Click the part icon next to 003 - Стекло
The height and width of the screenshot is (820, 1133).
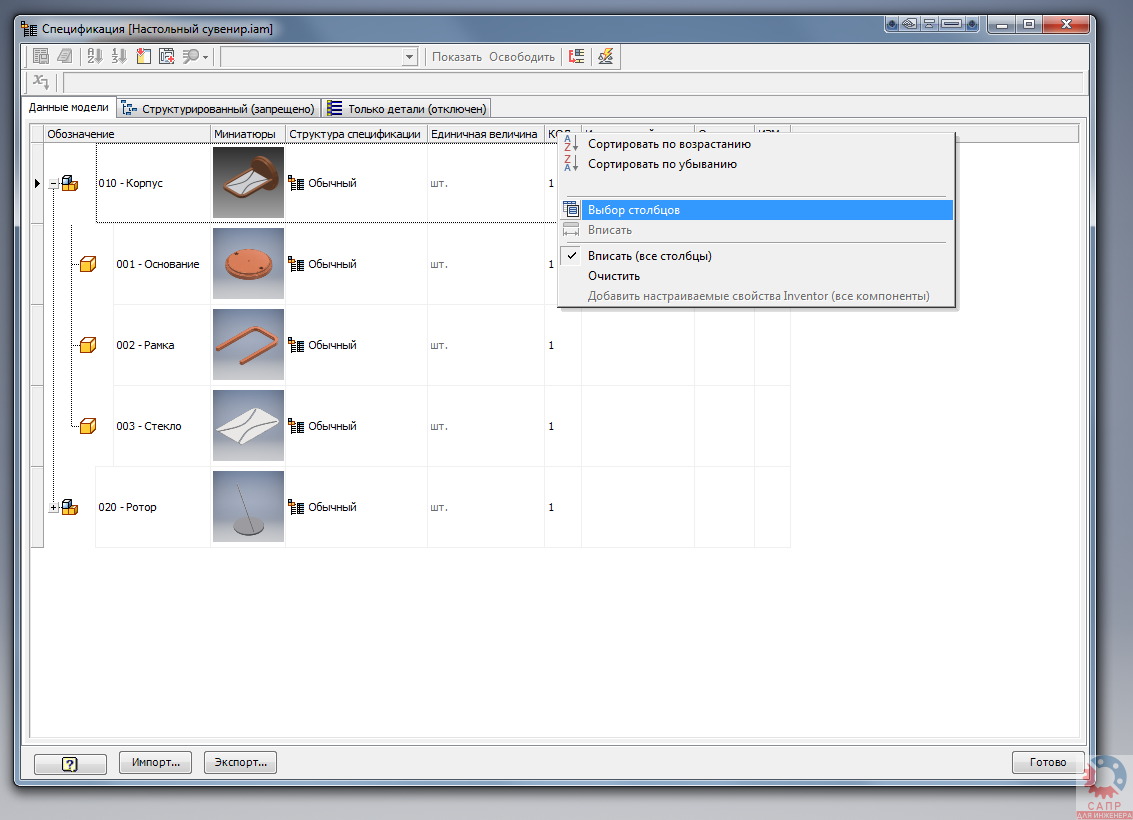pyautogui.click(x=87, y=426)
